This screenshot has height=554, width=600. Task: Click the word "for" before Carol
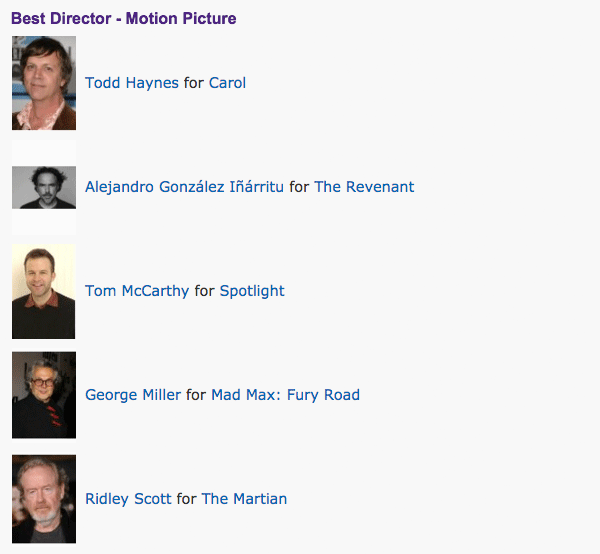click(194, 83)
